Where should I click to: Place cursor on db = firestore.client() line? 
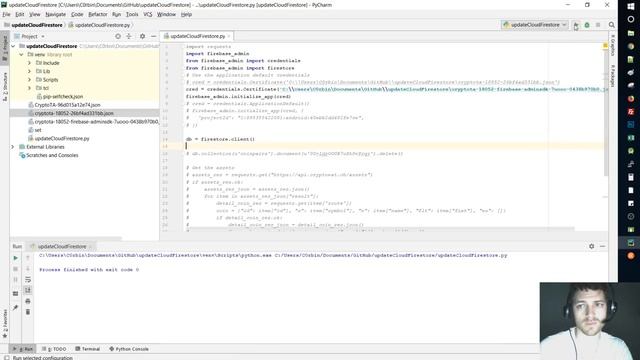220,139
